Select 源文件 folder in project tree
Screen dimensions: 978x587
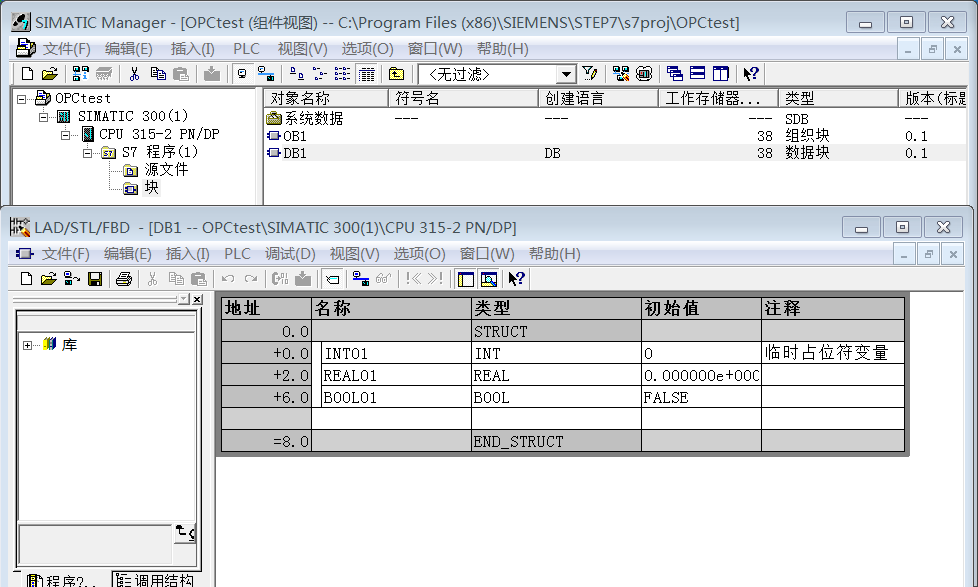pyautogui.click(x=166, y=170)
